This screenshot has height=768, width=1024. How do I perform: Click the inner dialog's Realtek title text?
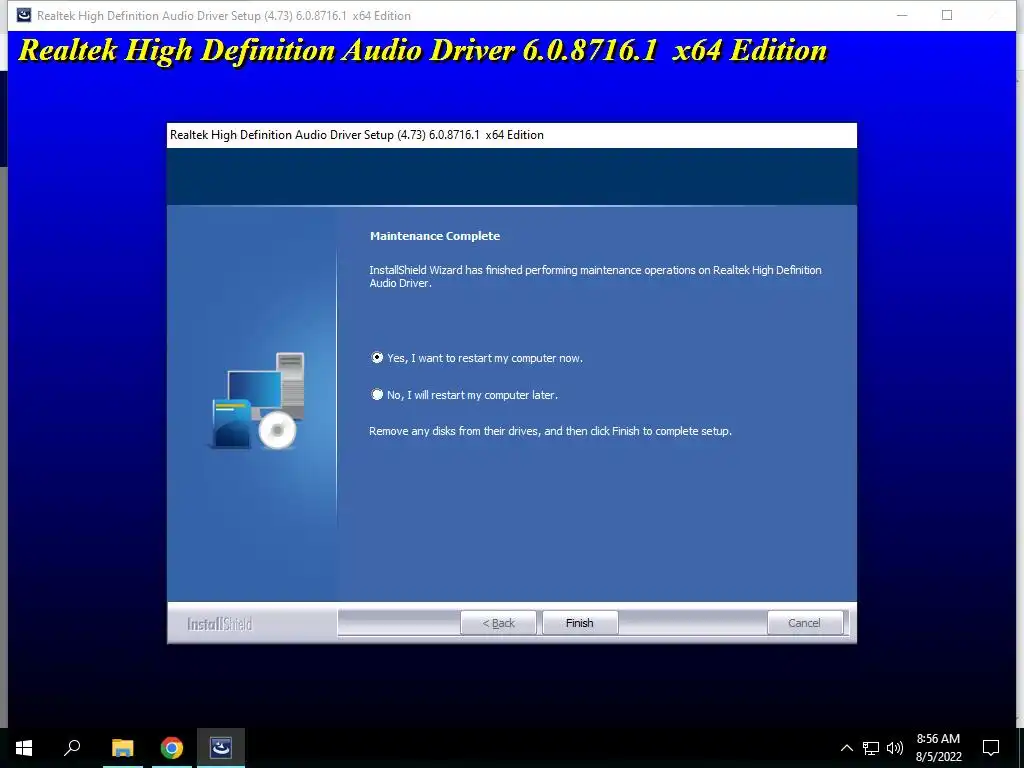pos(357,135)
